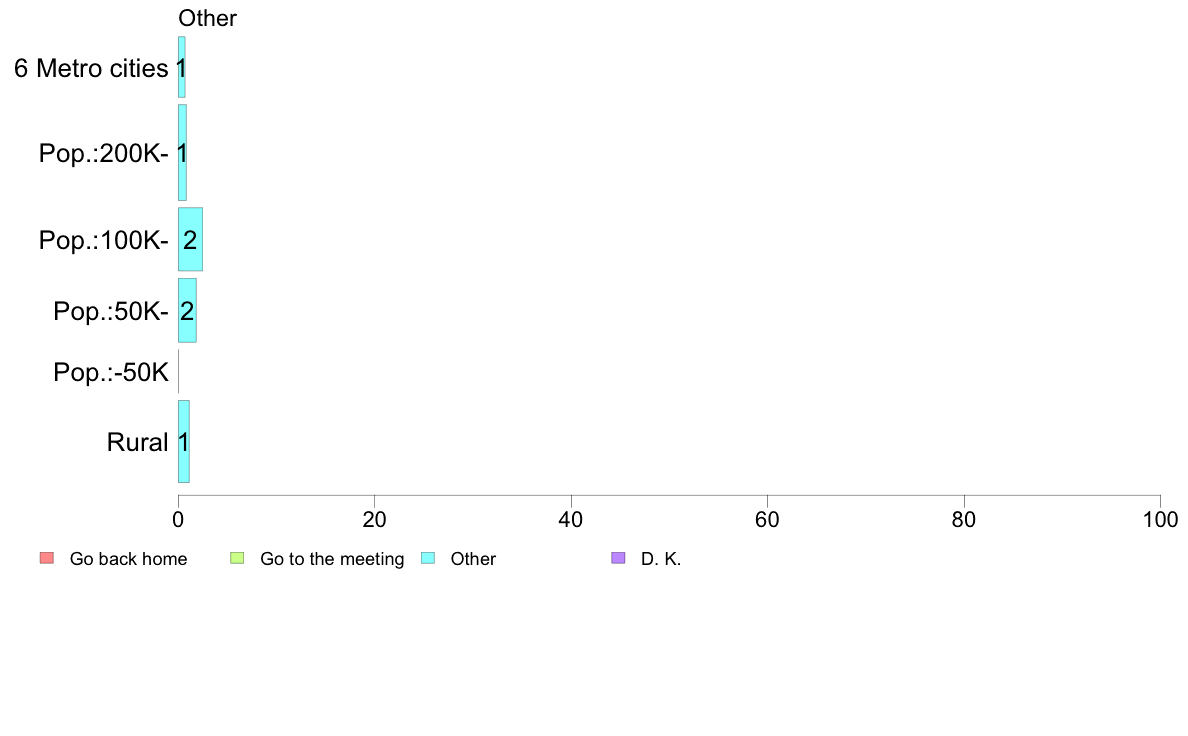Viewport: 1188px width, 736px height.
Task: Click the 60 tick on x-axis
Action: coord(768,519)
